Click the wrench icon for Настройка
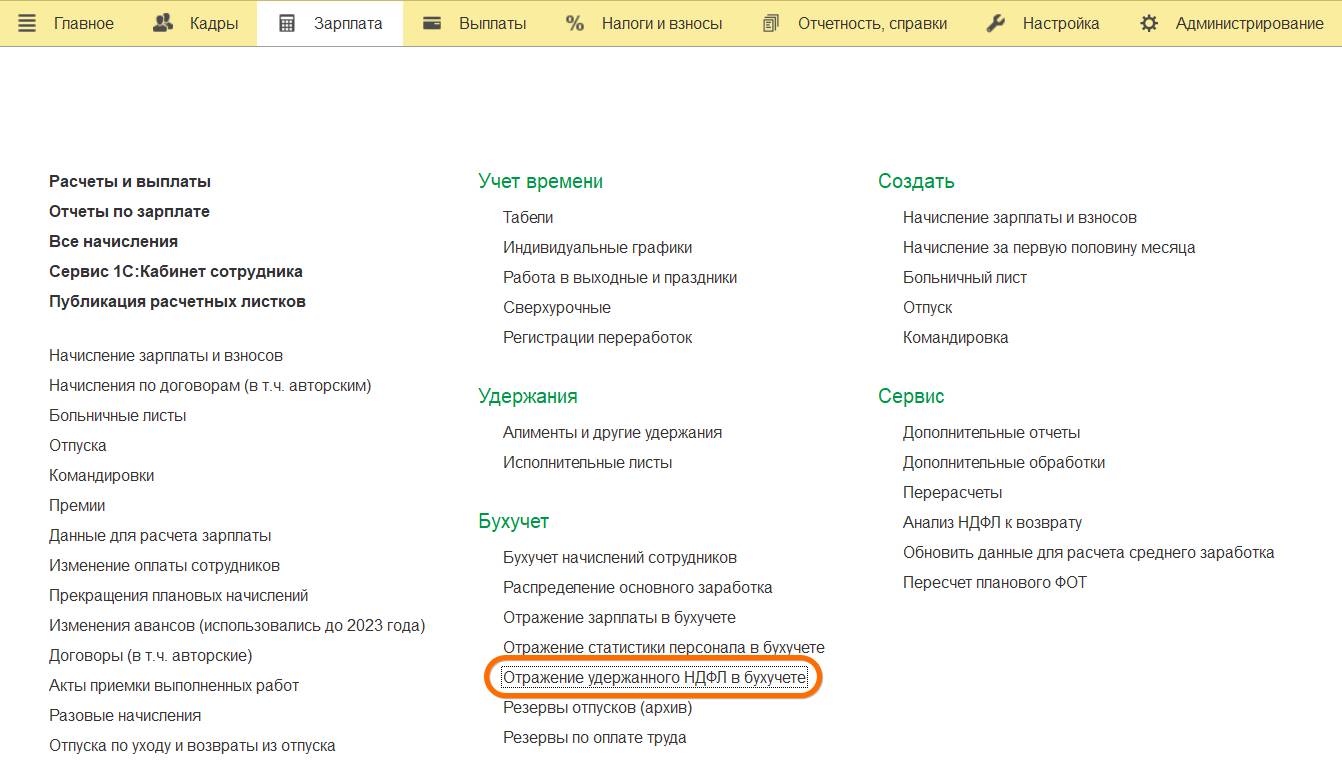 (x=995, y=23)
